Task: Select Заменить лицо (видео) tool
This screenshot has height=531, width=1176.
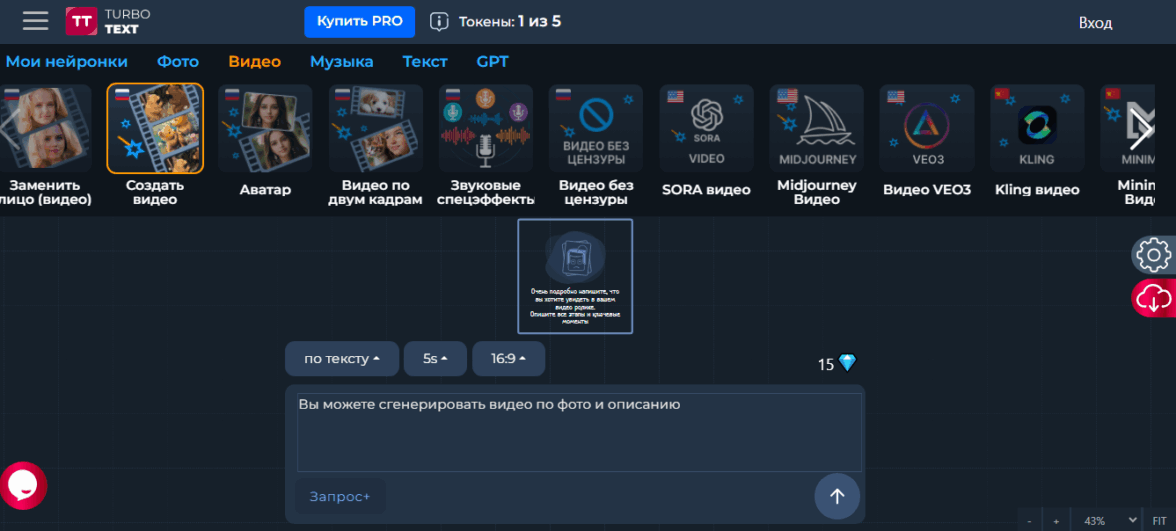Action: click(45, 146)
